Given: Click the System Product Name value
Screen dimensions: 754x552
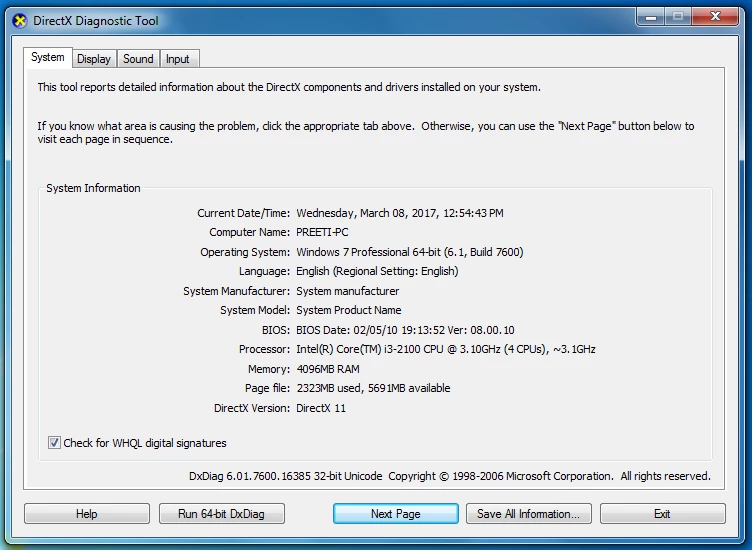Looking at the screenshot, I should pos(349,311).
